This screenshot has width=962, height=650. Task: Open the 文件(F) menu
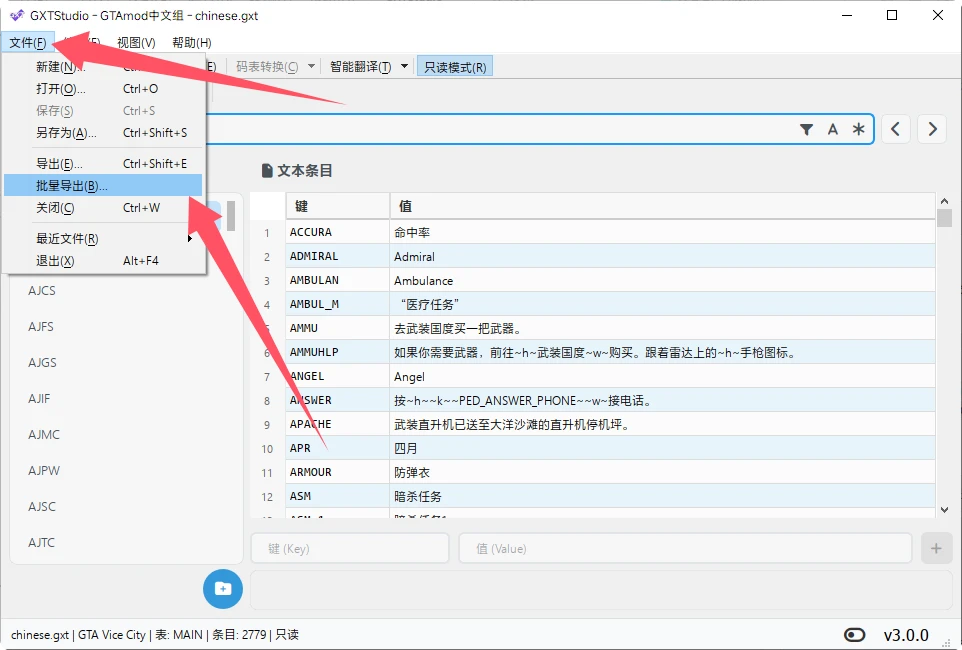point(28,42)
